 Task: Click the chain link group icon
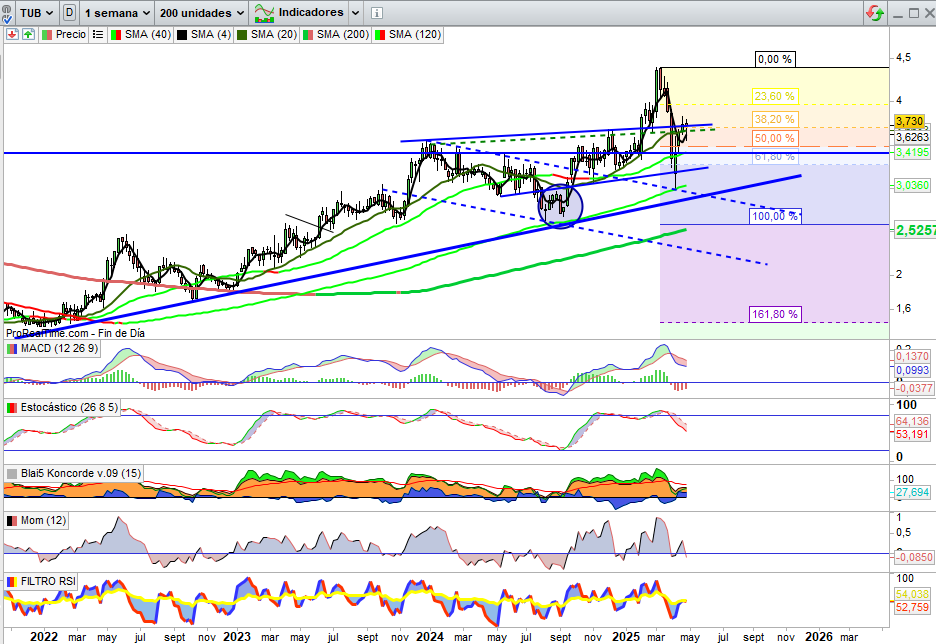(x=8, y=13)
